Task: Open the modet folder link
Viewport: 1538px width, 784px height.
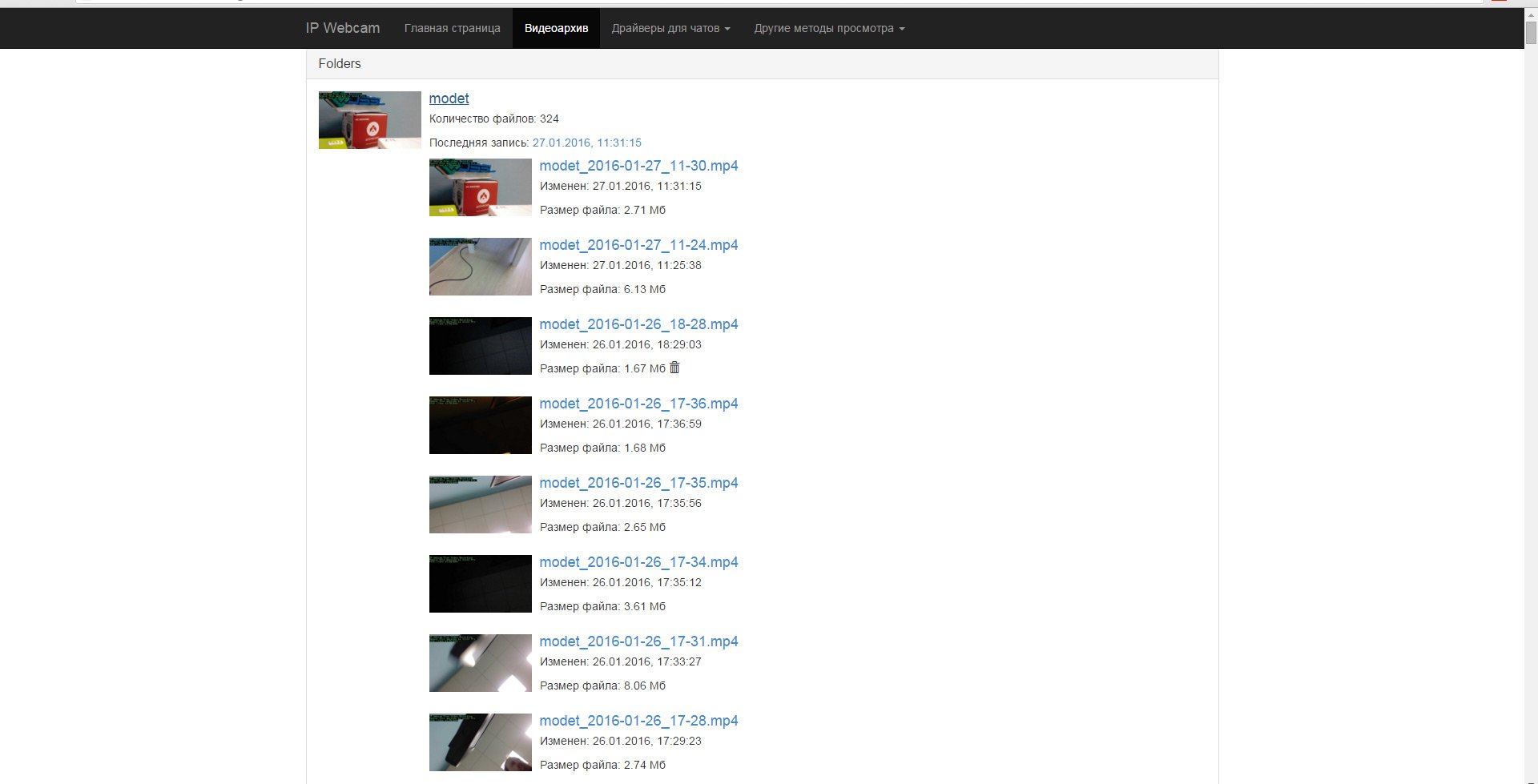Action: [x=449, y=99]
